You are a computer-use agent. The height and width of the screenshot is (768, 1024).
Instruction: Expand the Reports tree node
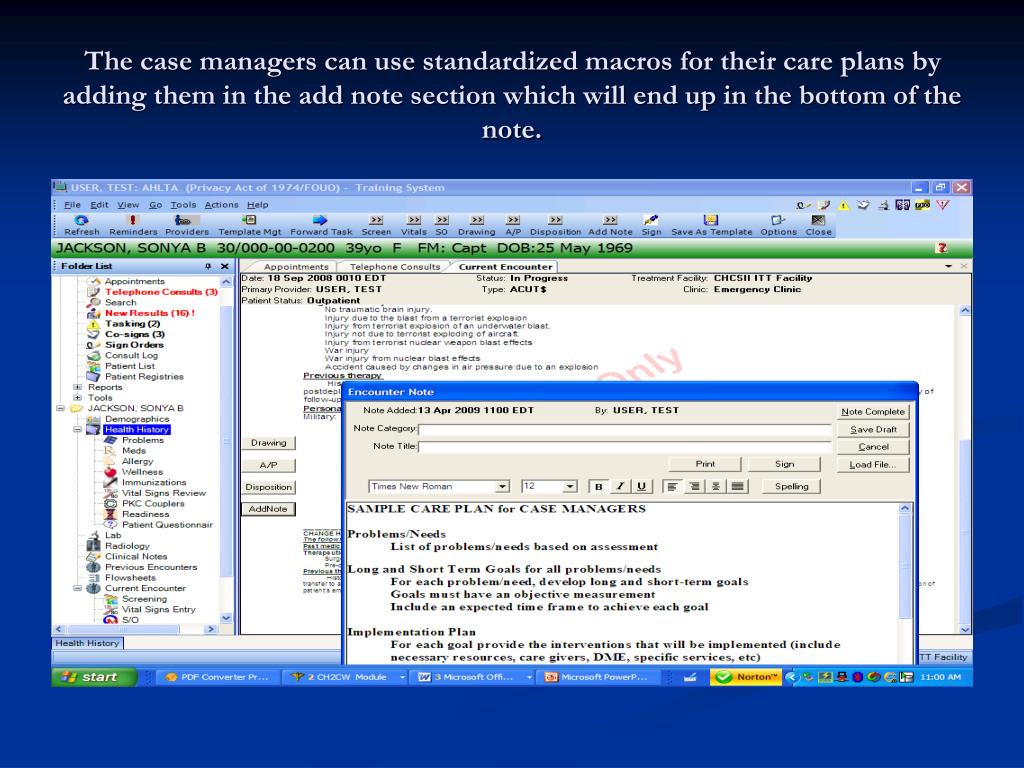tap(77, 387)
